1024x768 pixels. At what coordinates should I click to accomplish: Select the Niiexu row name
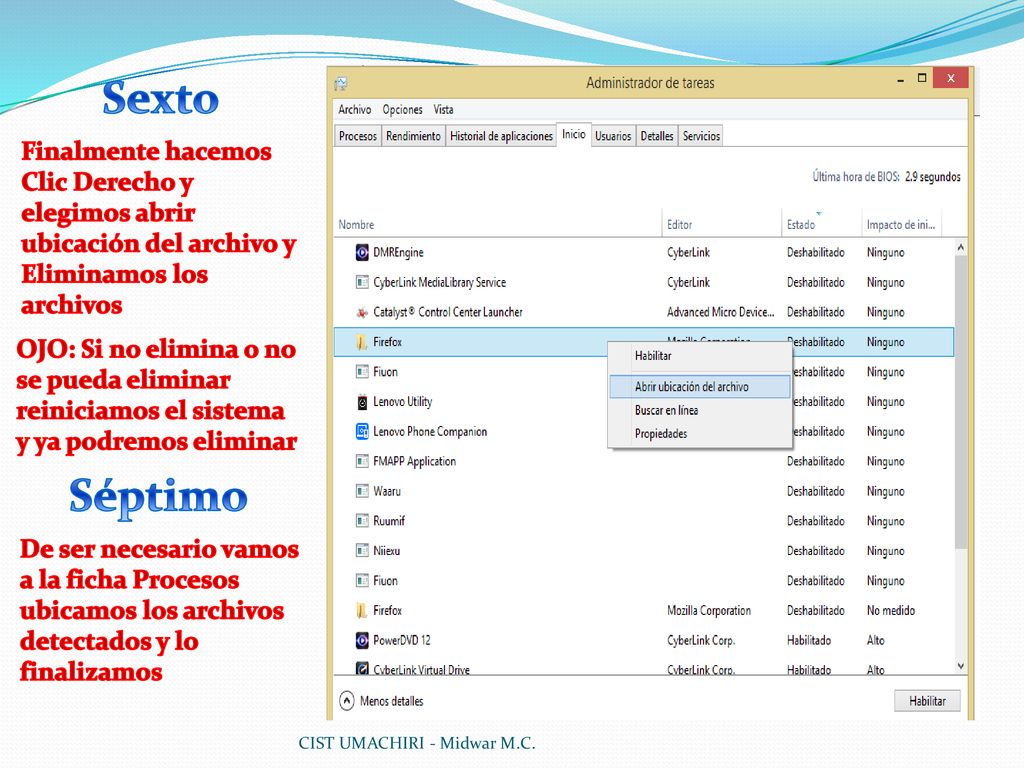[386, 551]
